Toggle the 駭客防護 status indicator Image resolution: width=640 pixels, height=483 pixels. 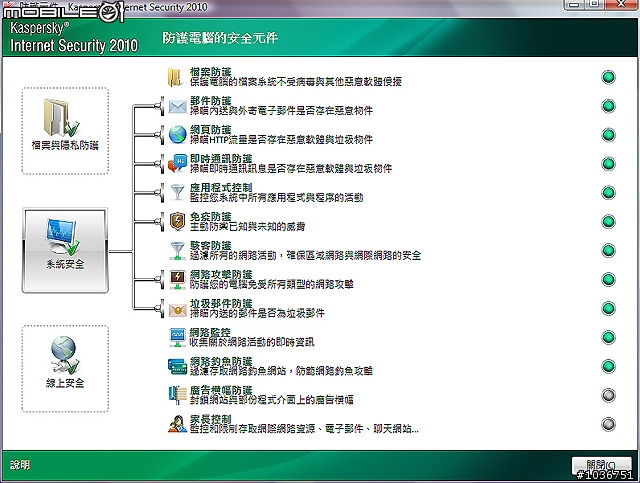tap(608, 250)
